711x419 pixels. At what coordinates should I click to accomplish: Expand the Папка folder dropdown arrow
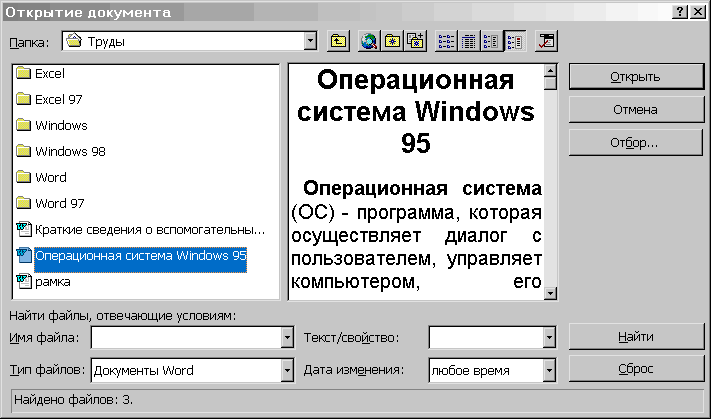pos(310,41)
